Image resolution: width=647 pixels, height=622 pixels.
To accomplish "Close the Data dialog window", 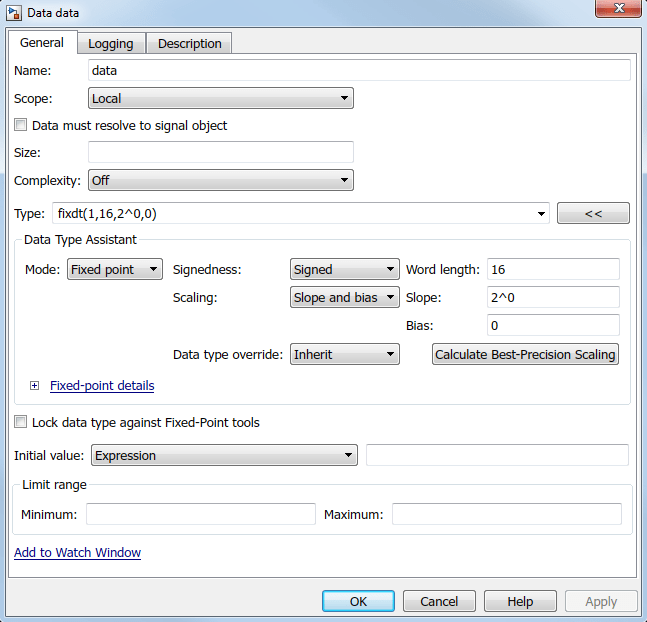I will click(x=618, y=8).
